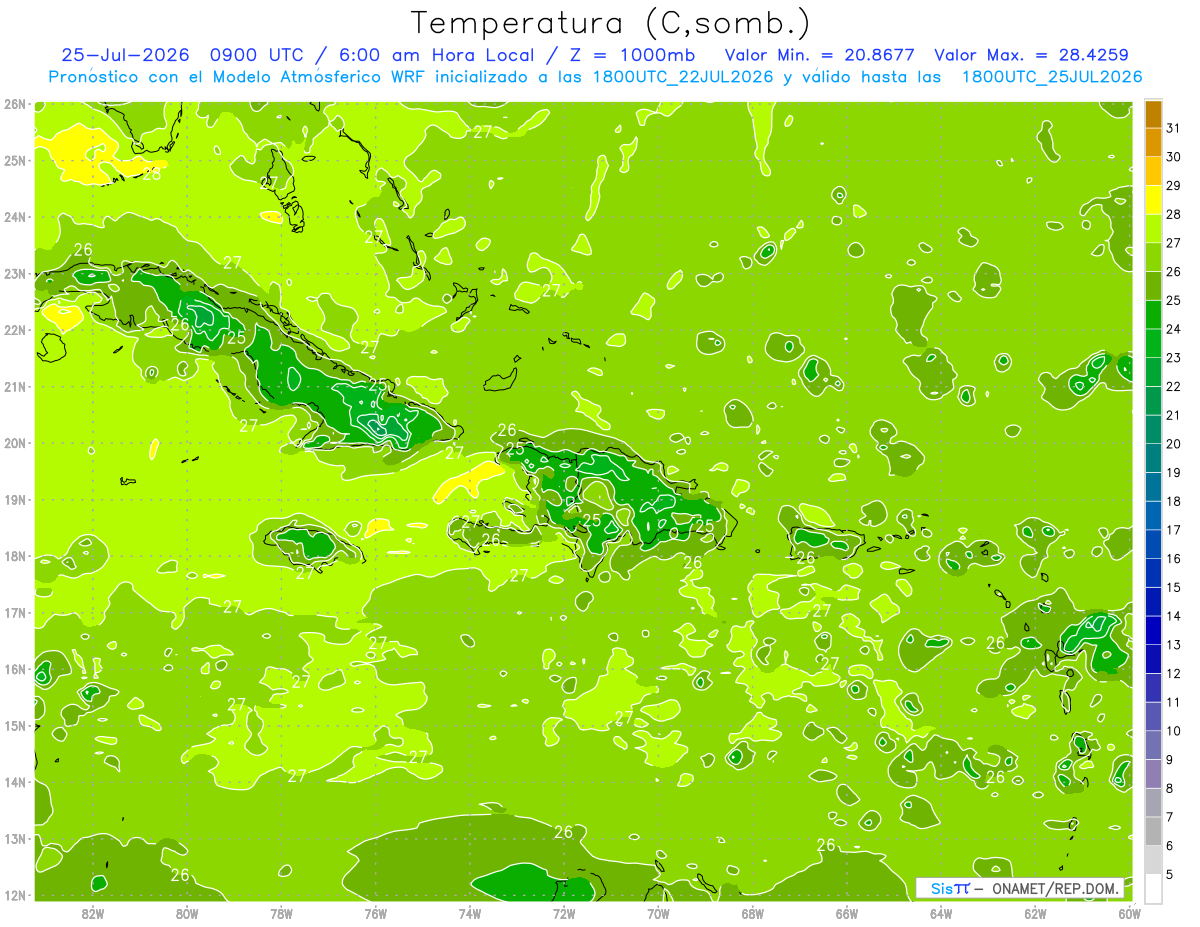Click longitude label "60W"

tap(1129, 913)
